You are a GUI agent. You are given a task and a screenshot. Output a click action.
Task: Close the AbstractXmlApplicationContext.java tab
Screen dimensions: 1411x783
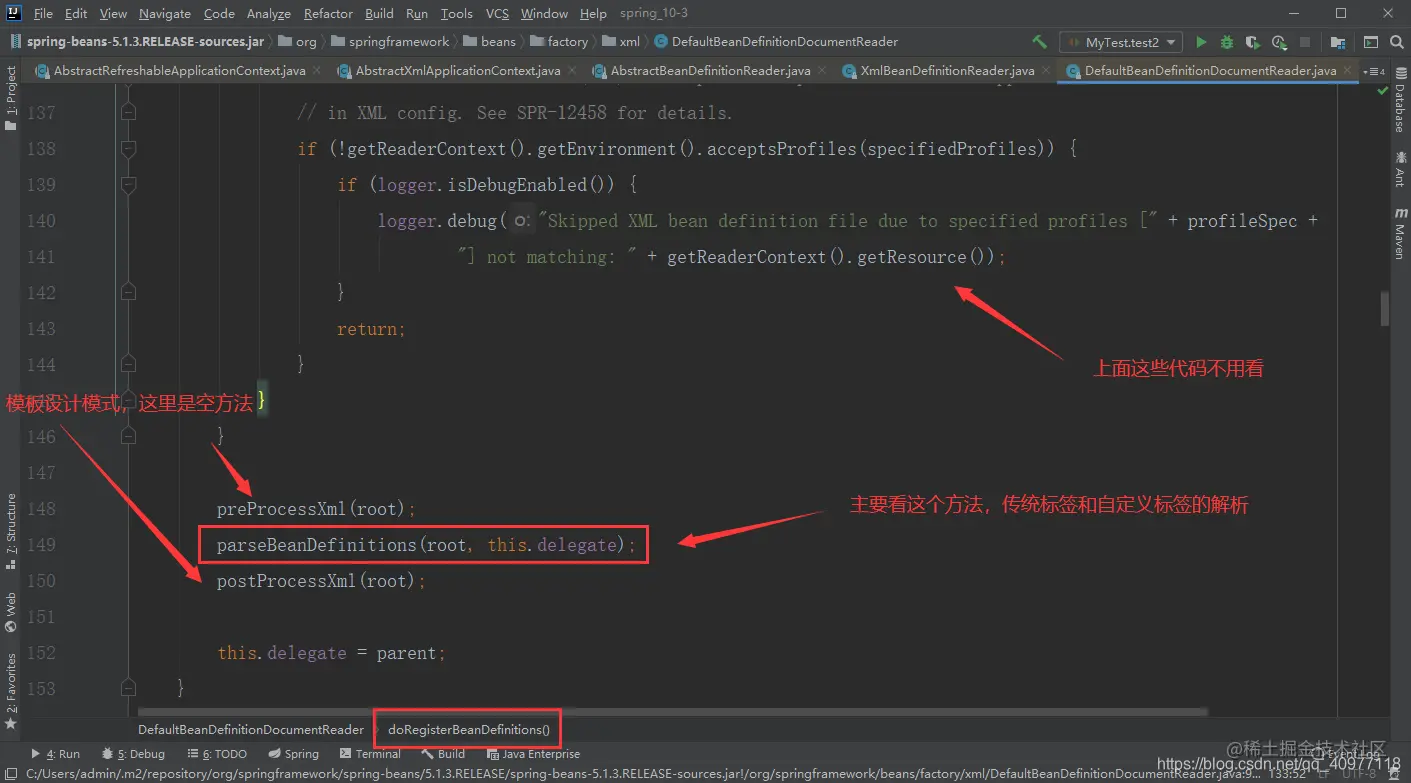(x=570, y=71)
